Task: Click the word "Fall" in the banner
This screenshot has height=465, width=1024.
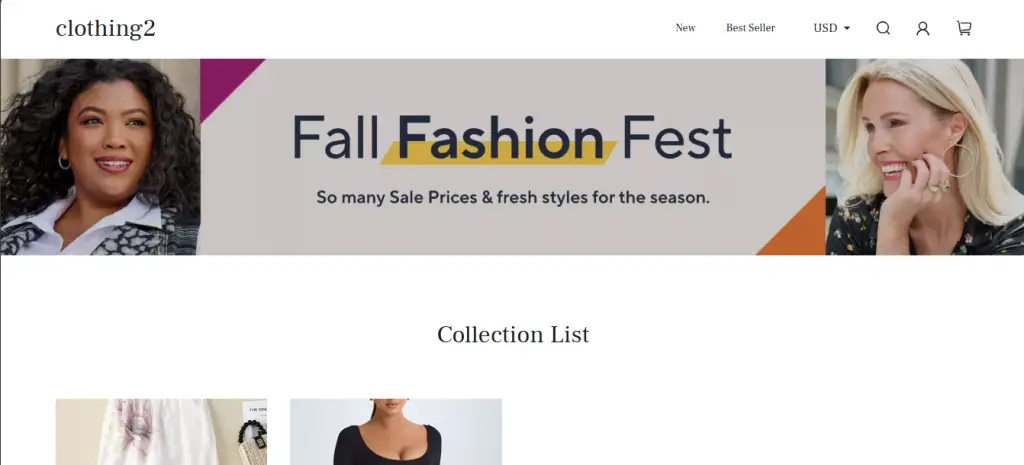Action: [x=336, y=138]
